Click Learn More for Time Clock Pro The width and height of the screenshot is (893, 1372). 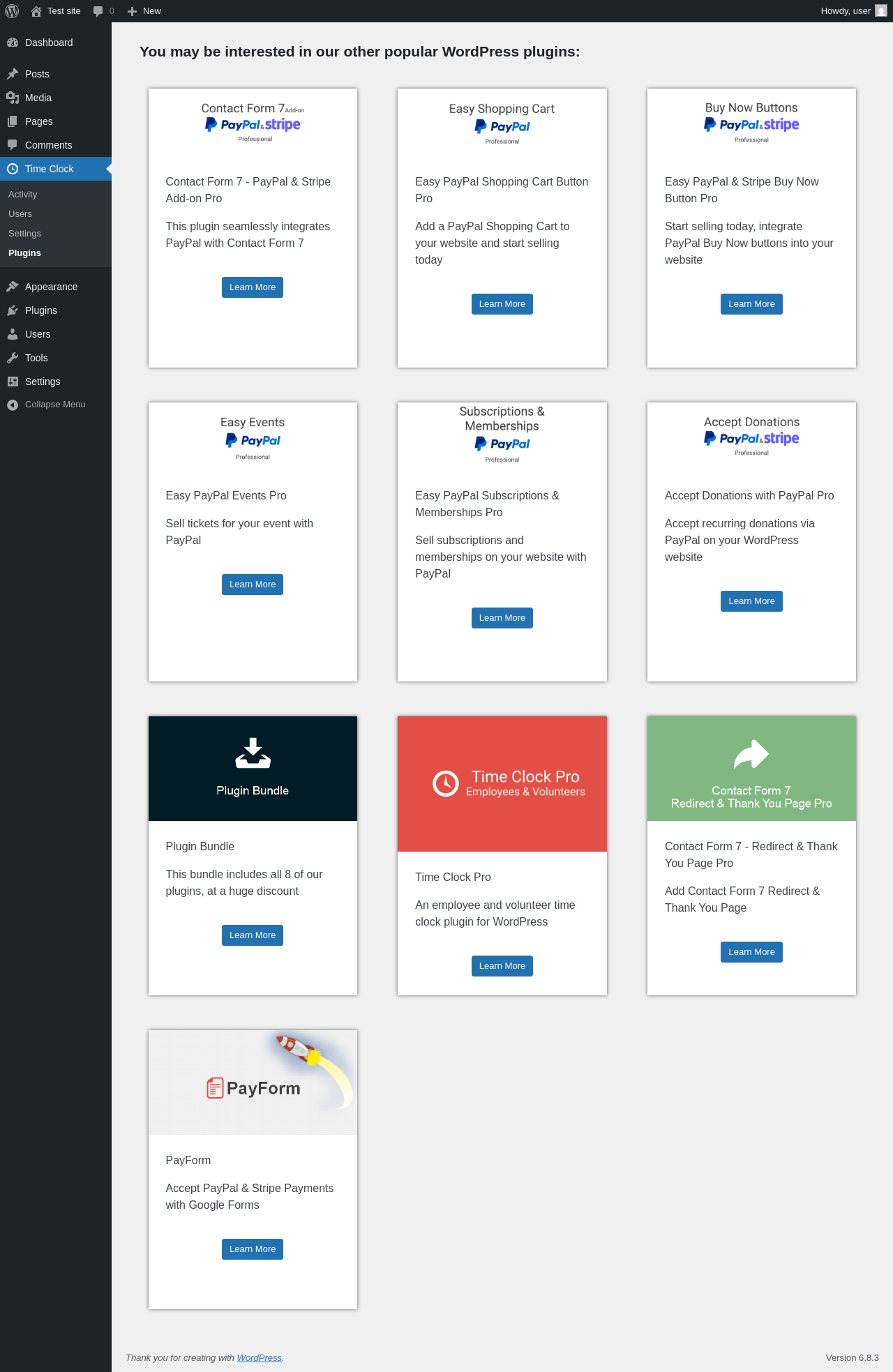[502, 966]
